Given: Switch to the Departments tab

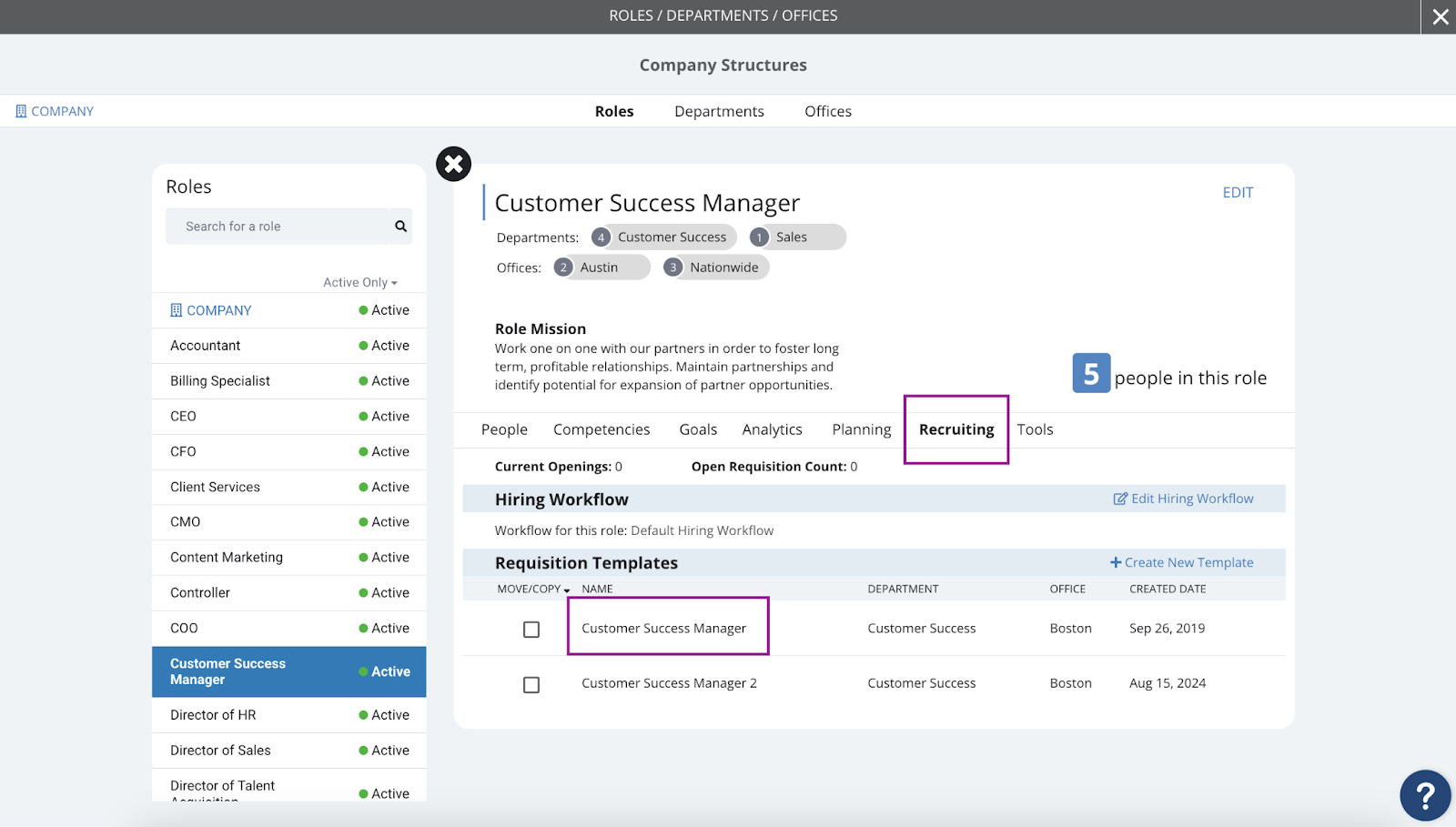Looking at the screenshot, I should 719,111.
